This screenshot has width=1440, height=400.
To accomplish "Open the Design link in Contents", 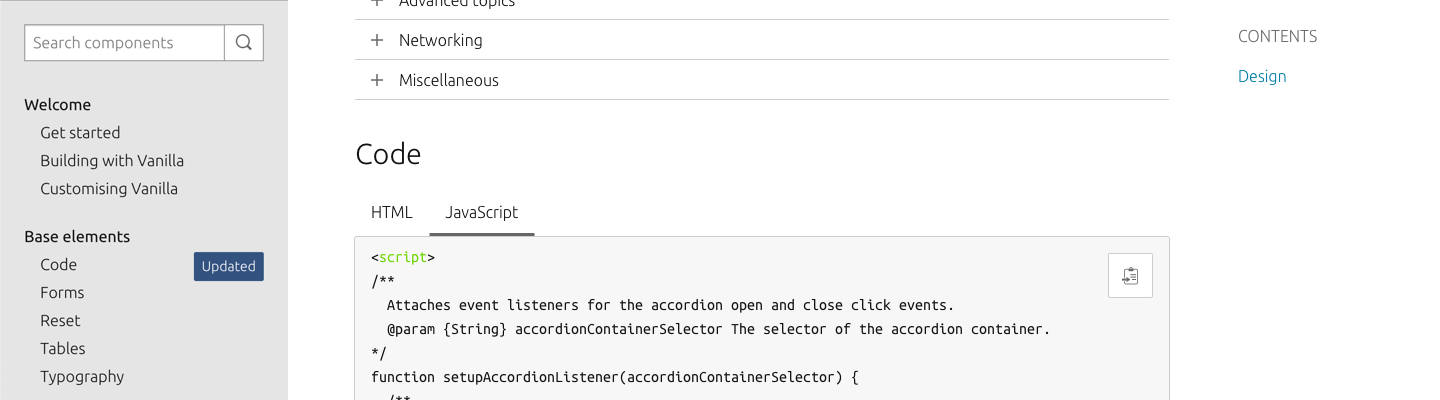I will (1261, 76).
